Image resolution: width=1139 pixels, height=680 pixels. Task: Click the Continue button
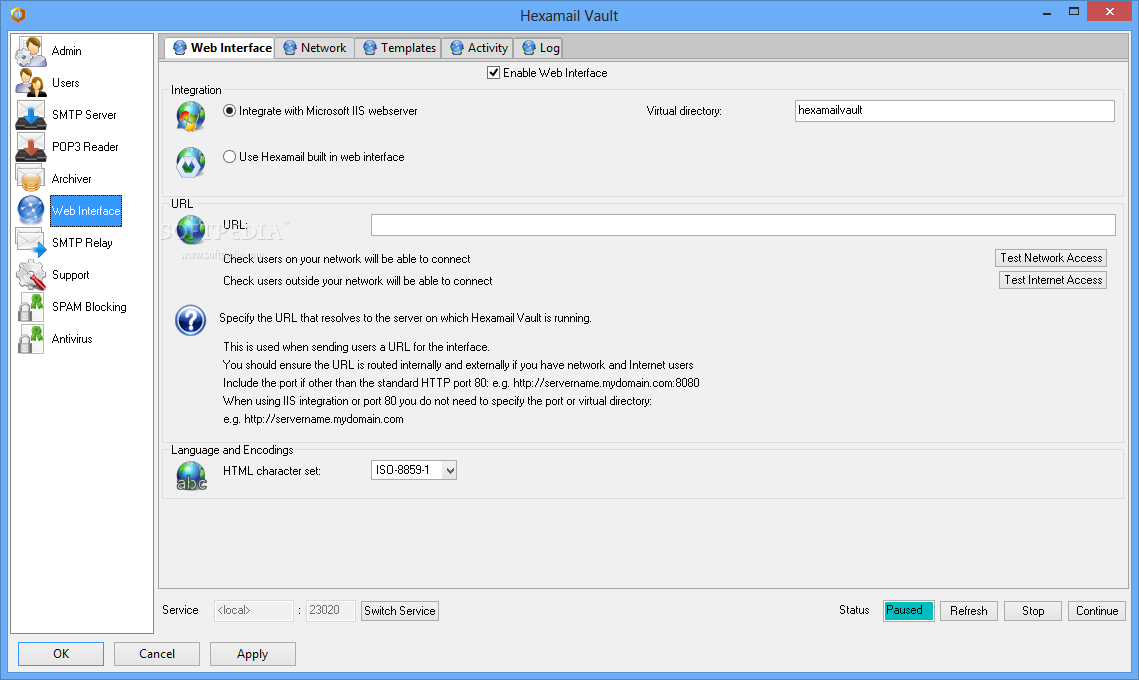(x=1096, y=611)
